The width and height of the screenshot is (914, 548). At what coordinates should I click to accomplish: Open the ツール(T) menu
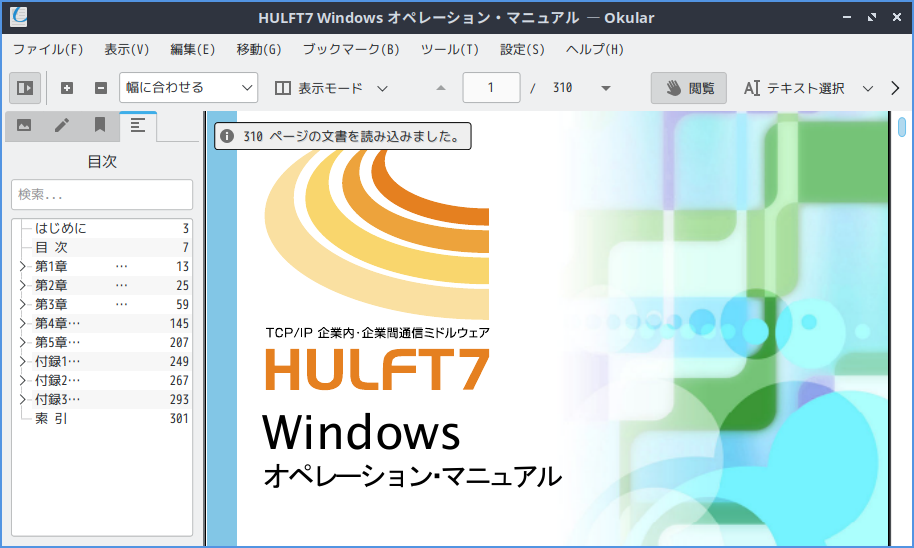(449, 50)
